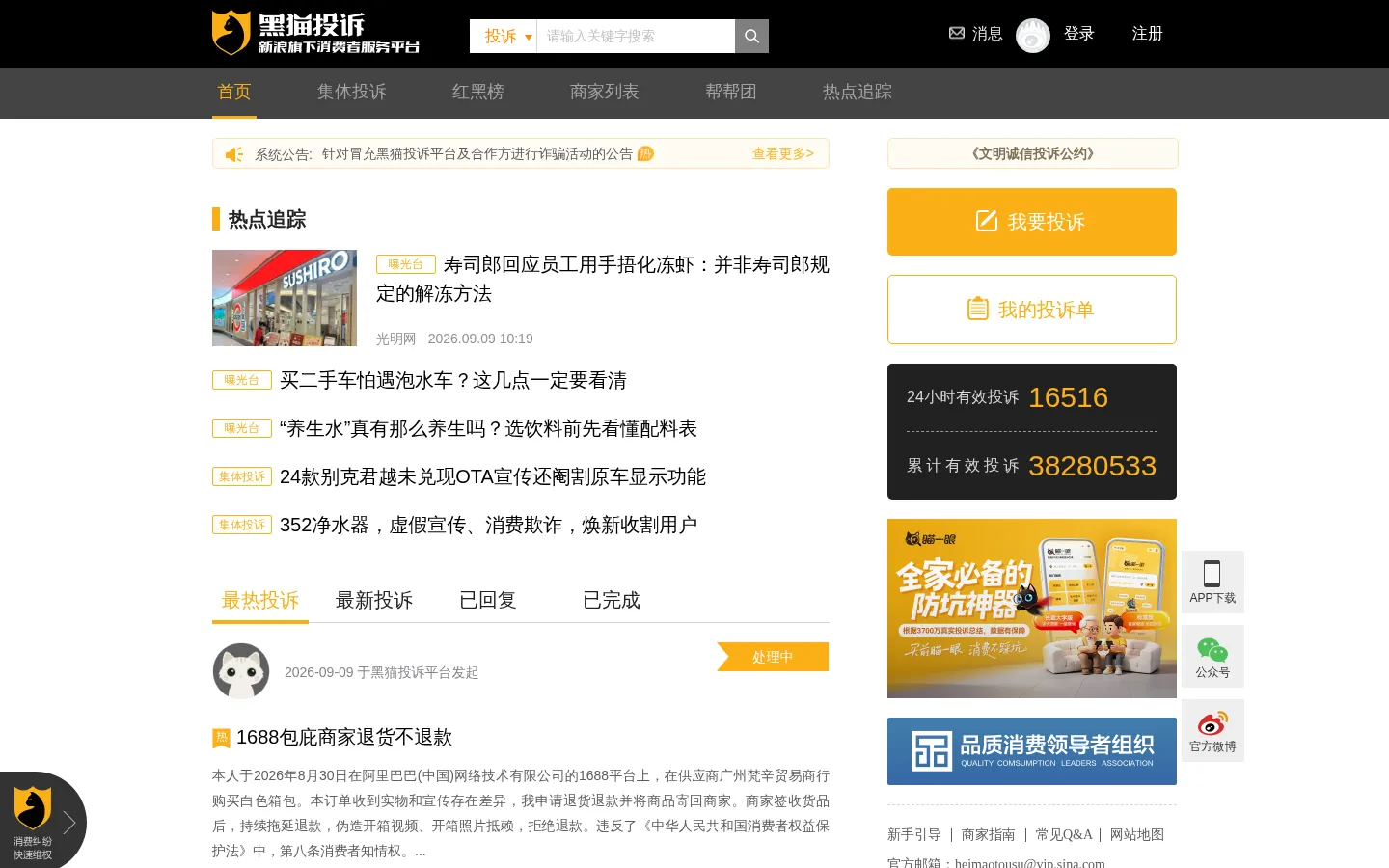Open the 寿司郎回应 headline article

coord(603,279)
